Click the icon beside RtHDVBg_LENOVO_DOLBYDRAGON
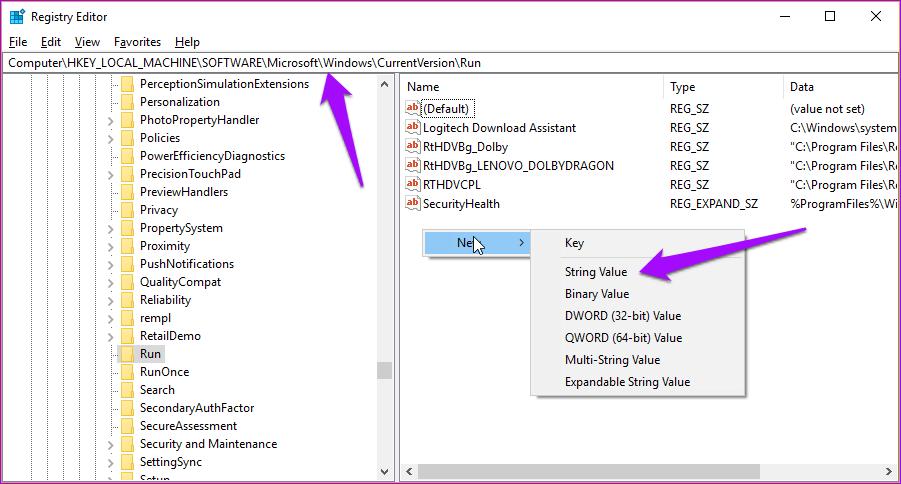The image size is (901, 484). pos(414,166)
